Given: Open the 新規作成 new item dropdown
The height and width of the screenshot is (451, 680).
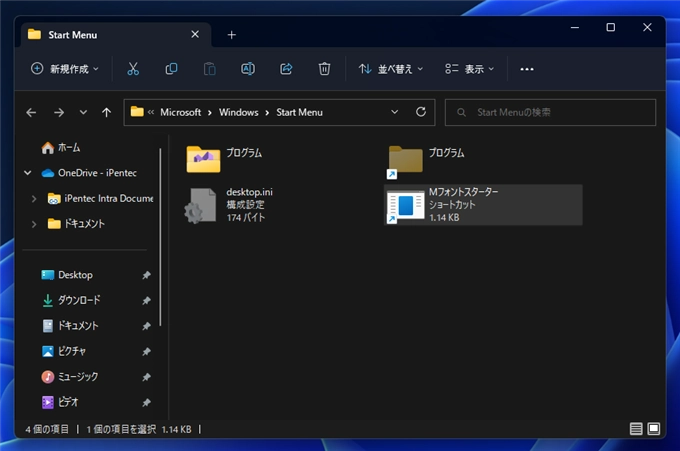Looking at the screenshot, I should click(65, 69).
